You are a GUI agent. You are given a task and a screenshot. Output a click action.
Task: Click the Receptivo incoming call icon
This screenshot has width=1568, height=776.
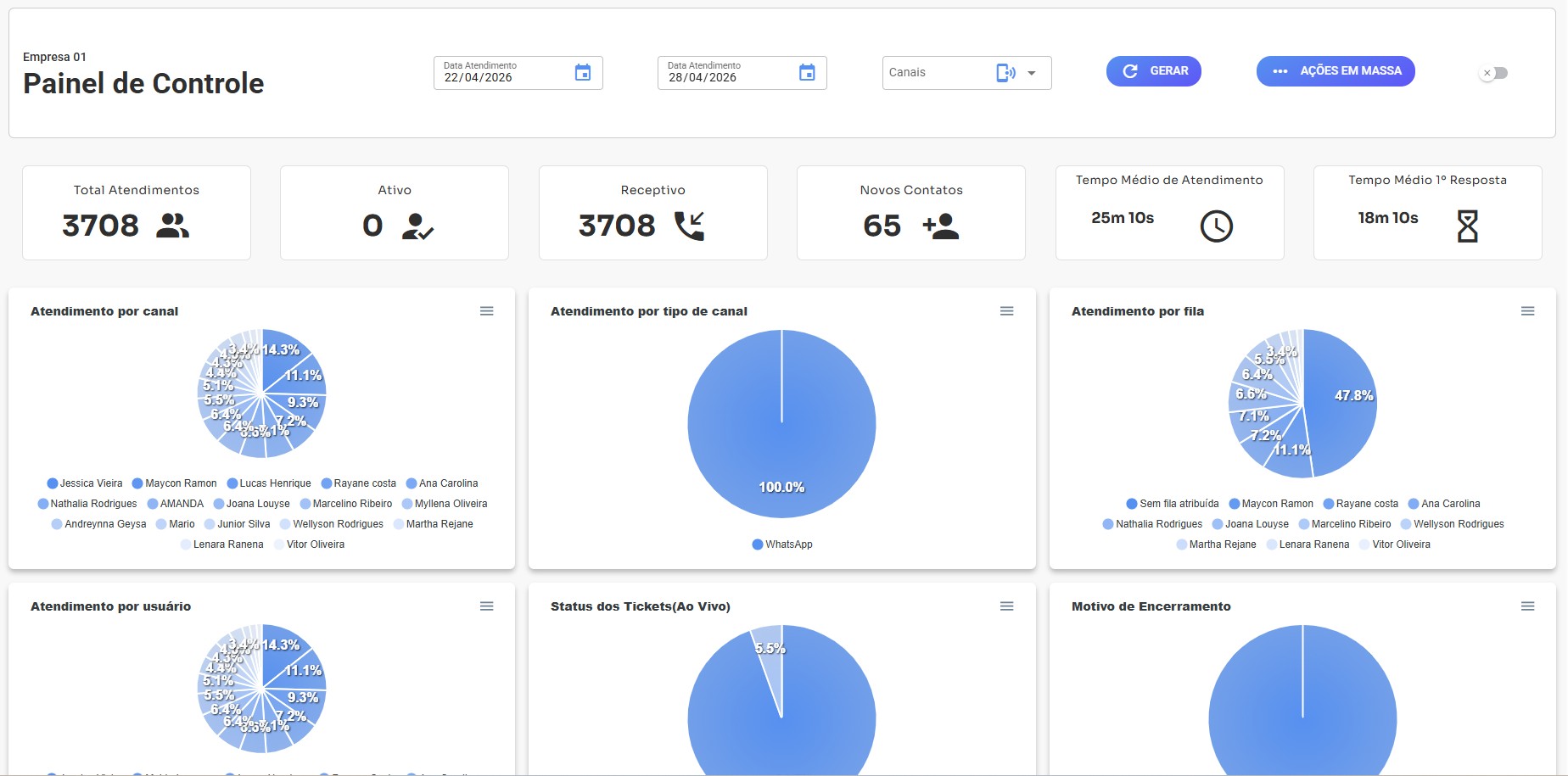(x=689, y=226)
